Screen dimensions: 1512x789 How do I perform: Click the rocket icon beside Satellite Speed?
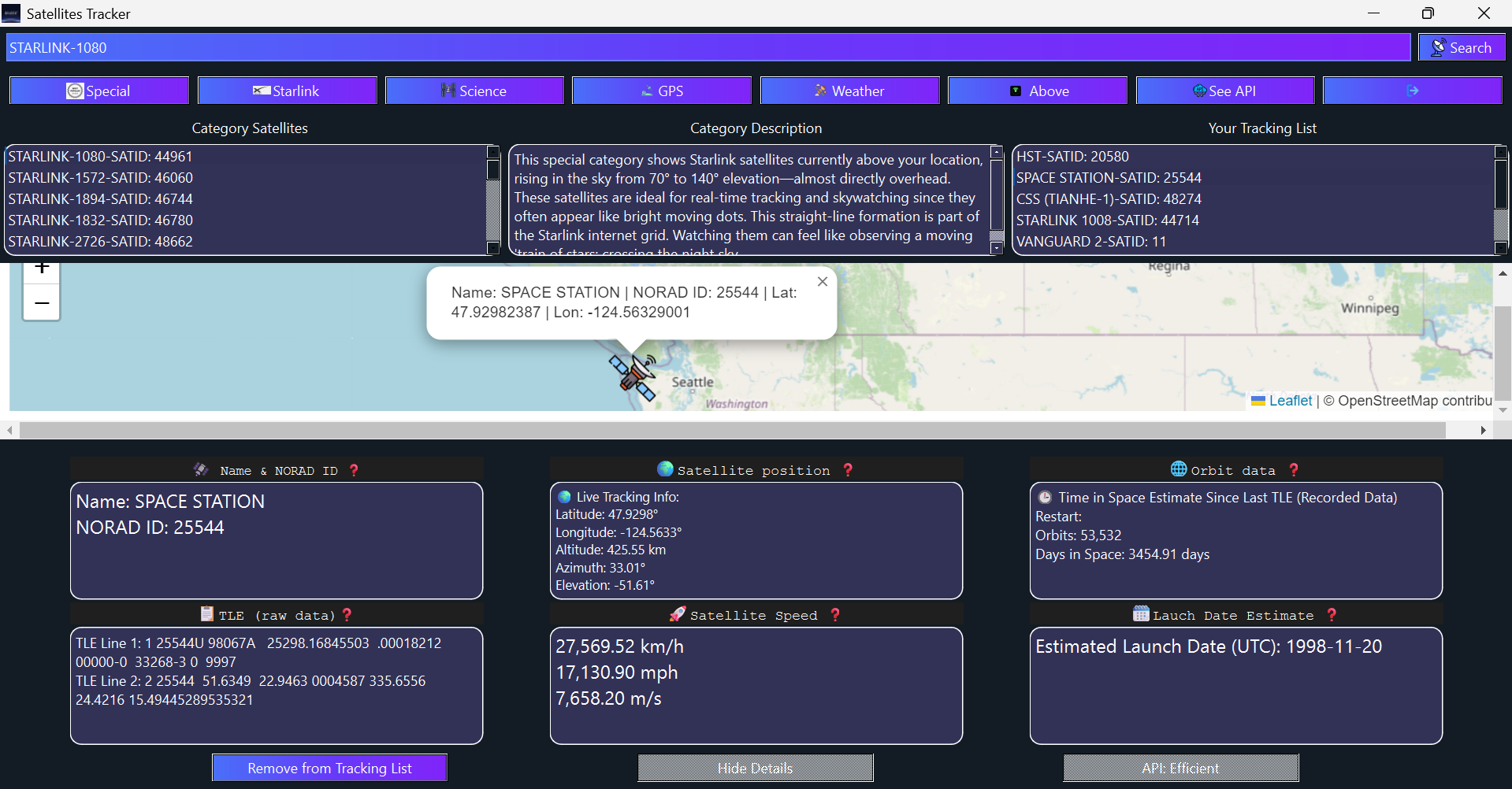(677, 613)
